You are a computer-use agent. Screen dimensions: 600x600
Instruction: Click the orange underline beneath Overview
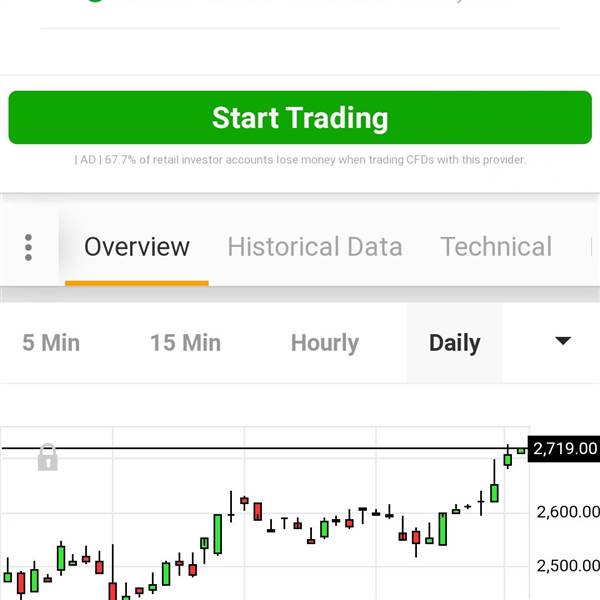point(137,283)
